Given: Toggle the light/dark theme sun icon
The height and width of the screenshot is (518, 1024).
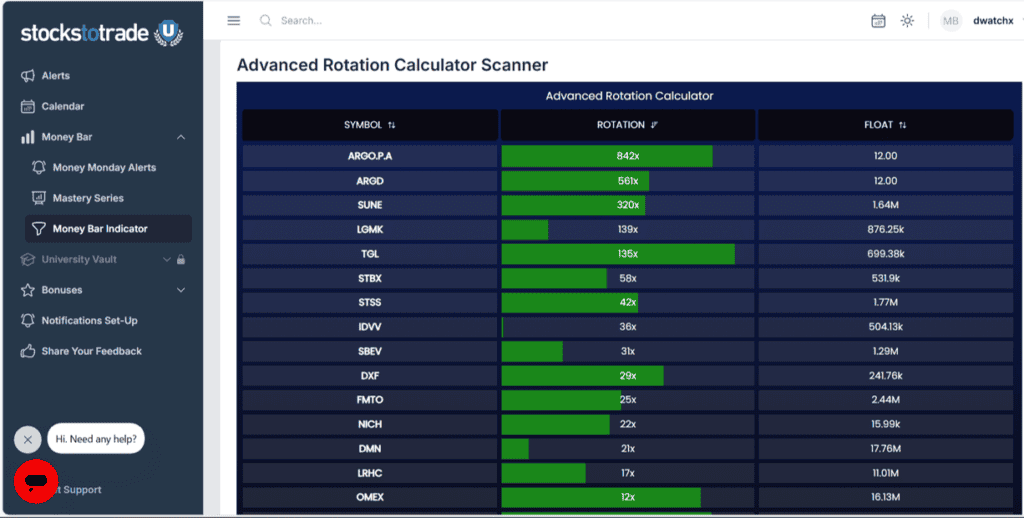Looking at the screenshot, I should (x=907, y=21).
